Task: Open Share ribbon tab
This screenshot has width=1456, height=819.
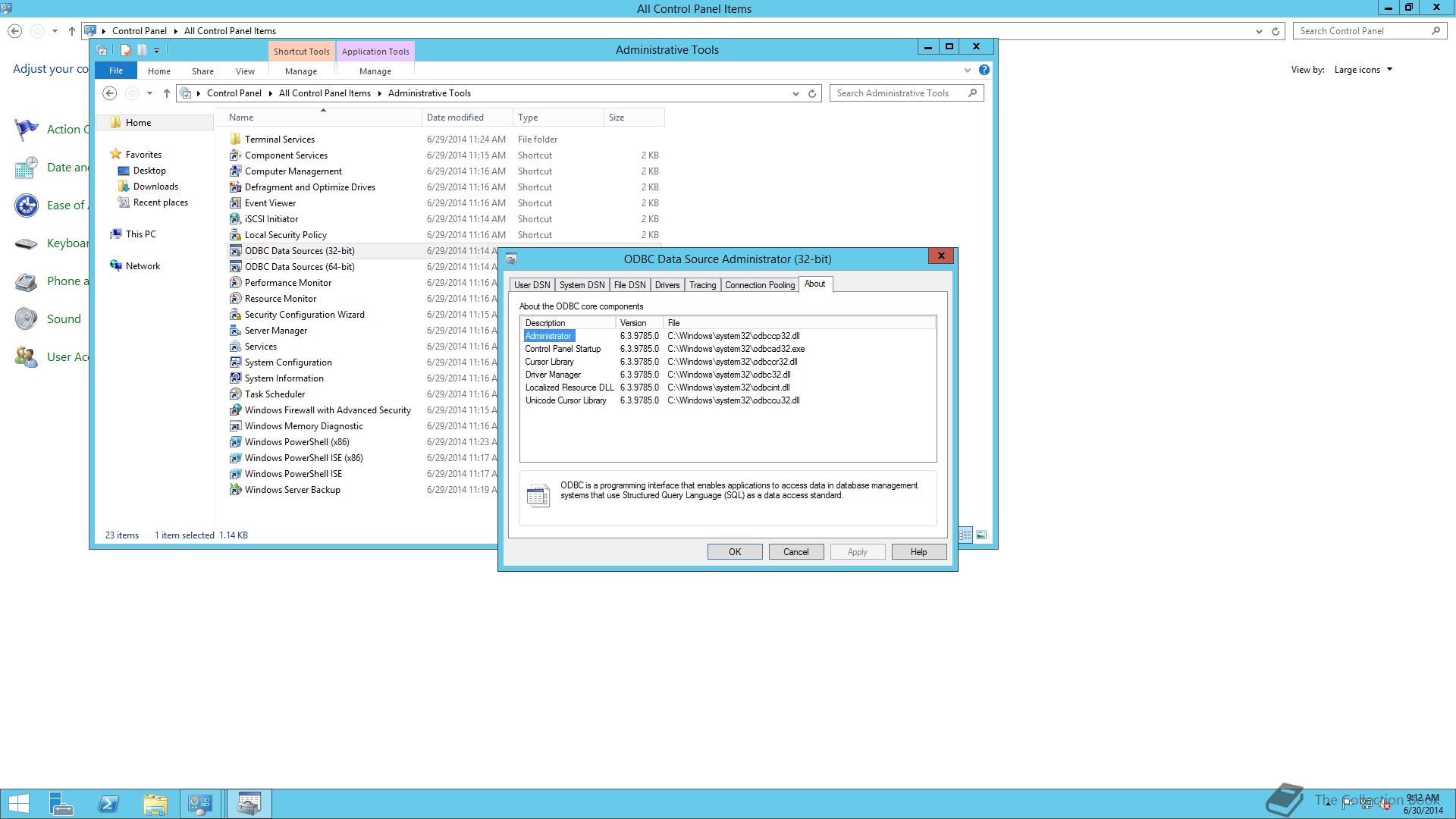Action: tap(202, 71)
